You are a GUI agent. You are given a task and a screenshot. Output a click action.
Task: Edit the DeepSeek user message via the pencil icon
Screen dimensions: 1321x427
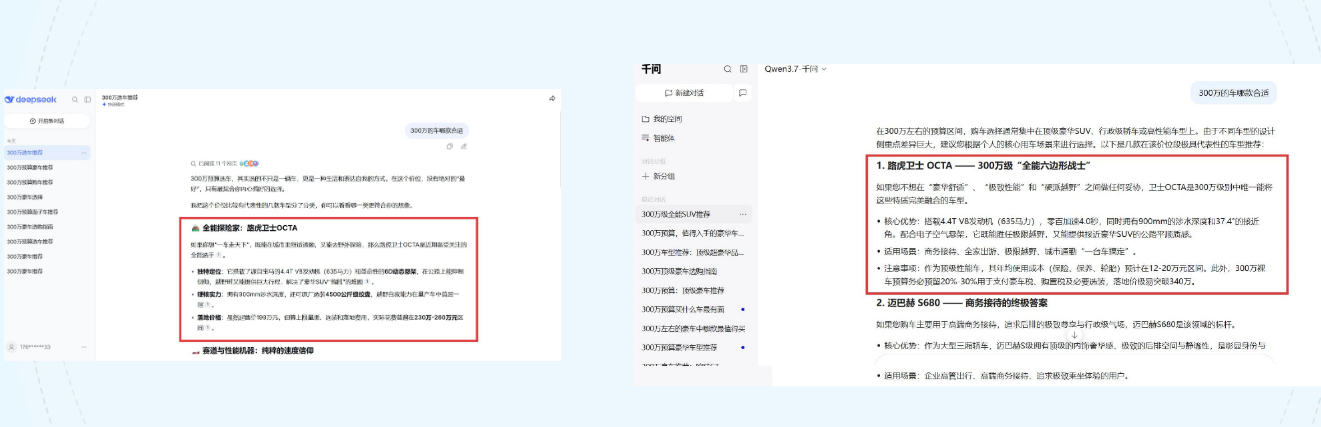tap(462, 146)
